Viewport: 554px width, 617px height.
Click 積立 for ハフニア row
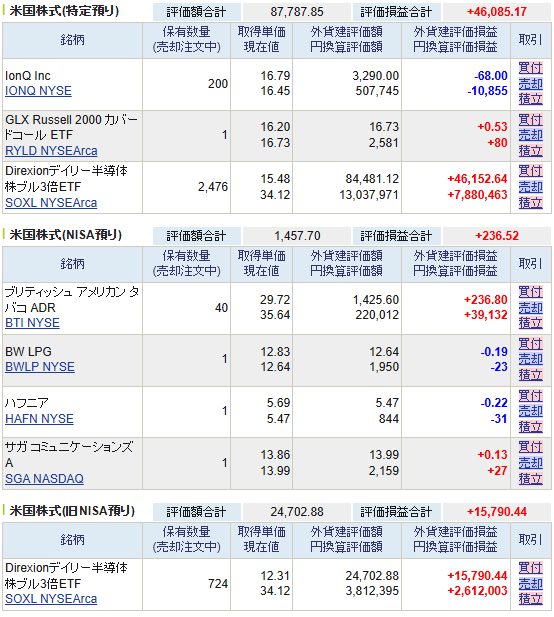coord(530,427)
